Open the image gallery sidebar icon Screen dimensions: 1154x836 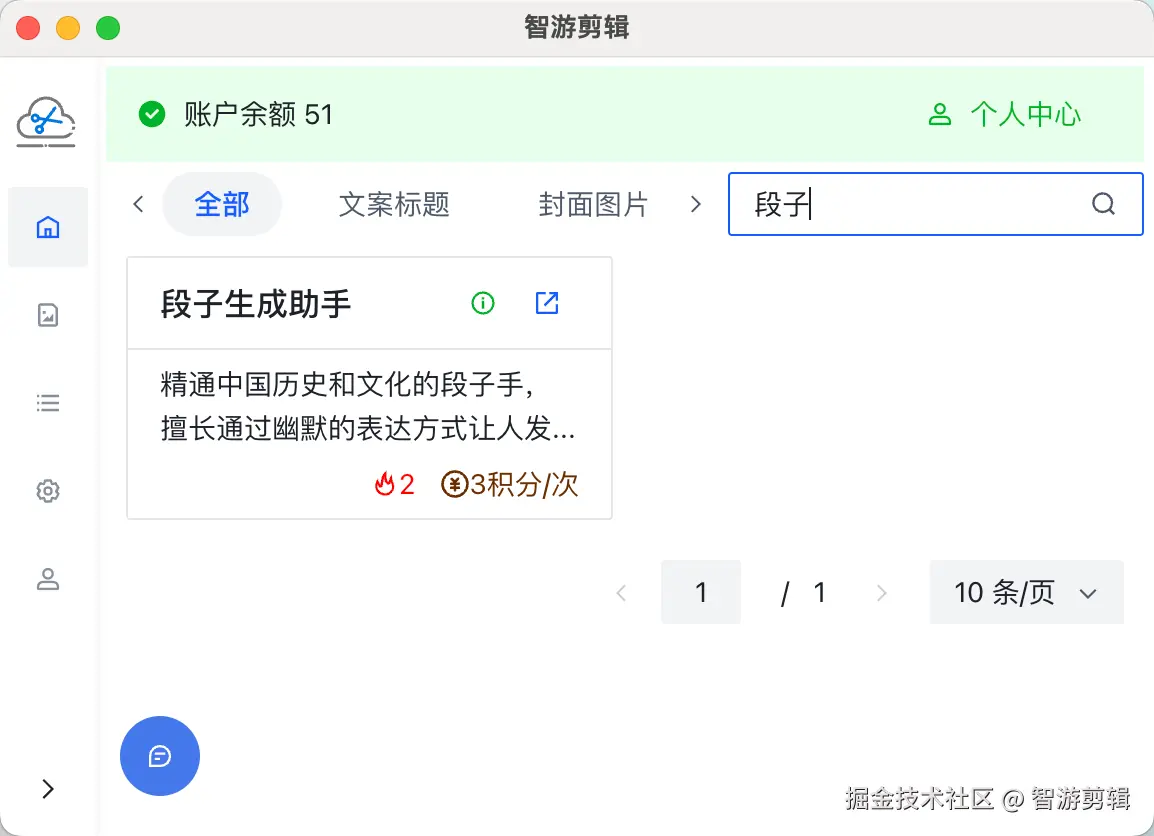click(x=48, y=316)
